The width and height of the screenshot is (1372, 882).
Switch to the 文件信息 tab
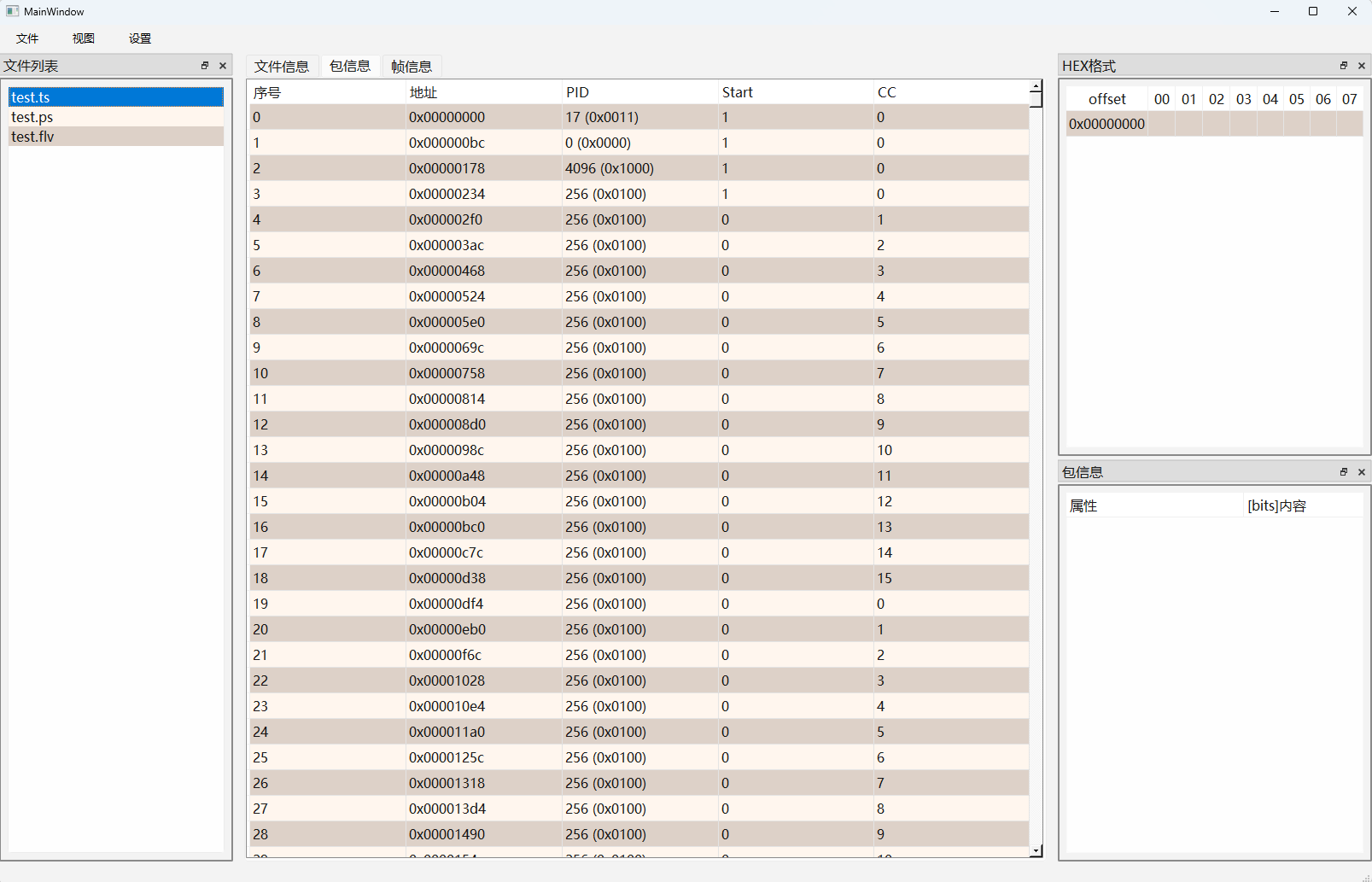[282, 67]
